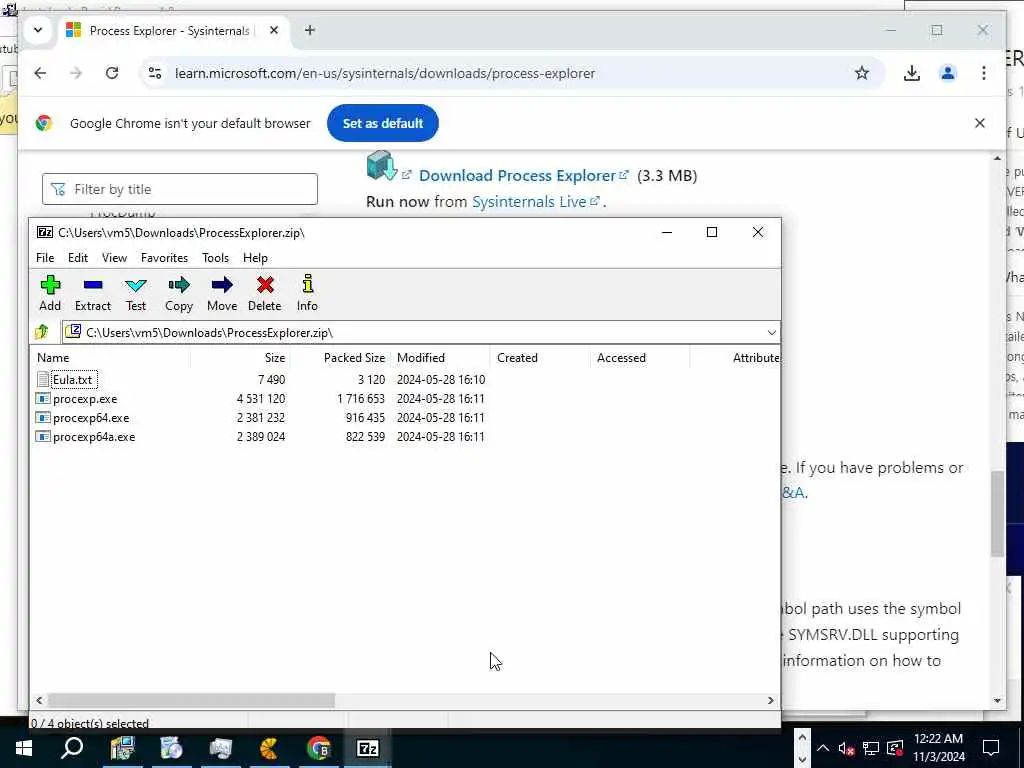Show hidden system tray icons
This screenshot has width=1024, height=768.
(x=823, y=748)
